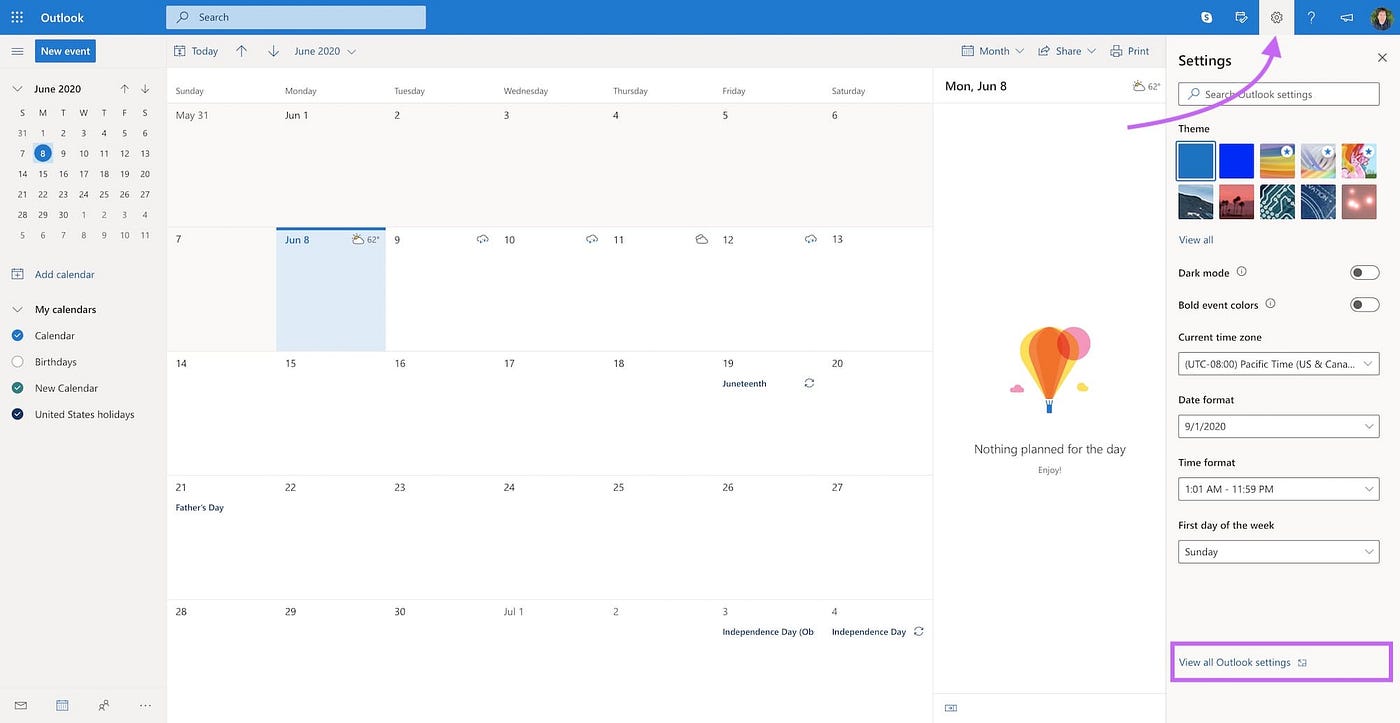Viewport: 1400px width, 723px height.
Task: Click the weather icon on Jun 9
Action: tap(482, 239)
